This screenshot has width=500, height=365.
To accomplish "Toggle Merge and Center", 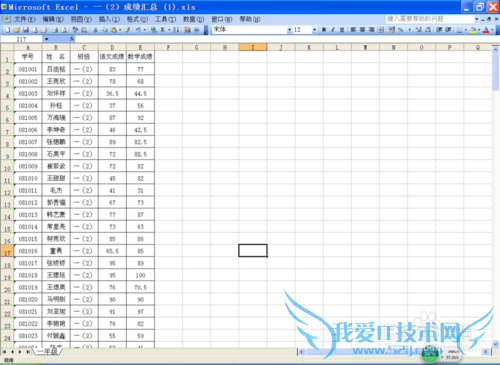I will tap(380, 30).
